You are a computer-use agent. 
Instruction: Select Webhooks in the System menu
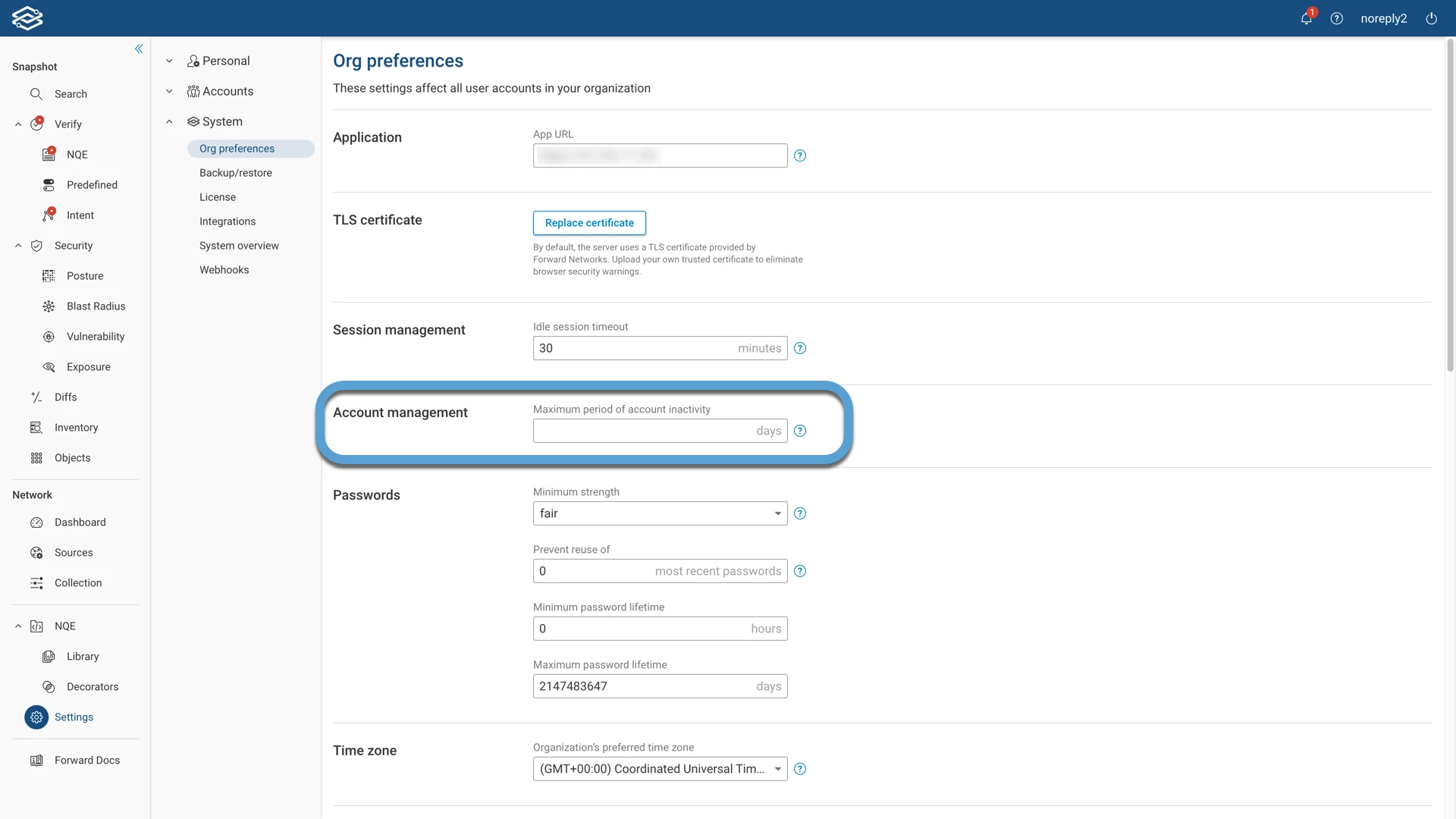224,270
